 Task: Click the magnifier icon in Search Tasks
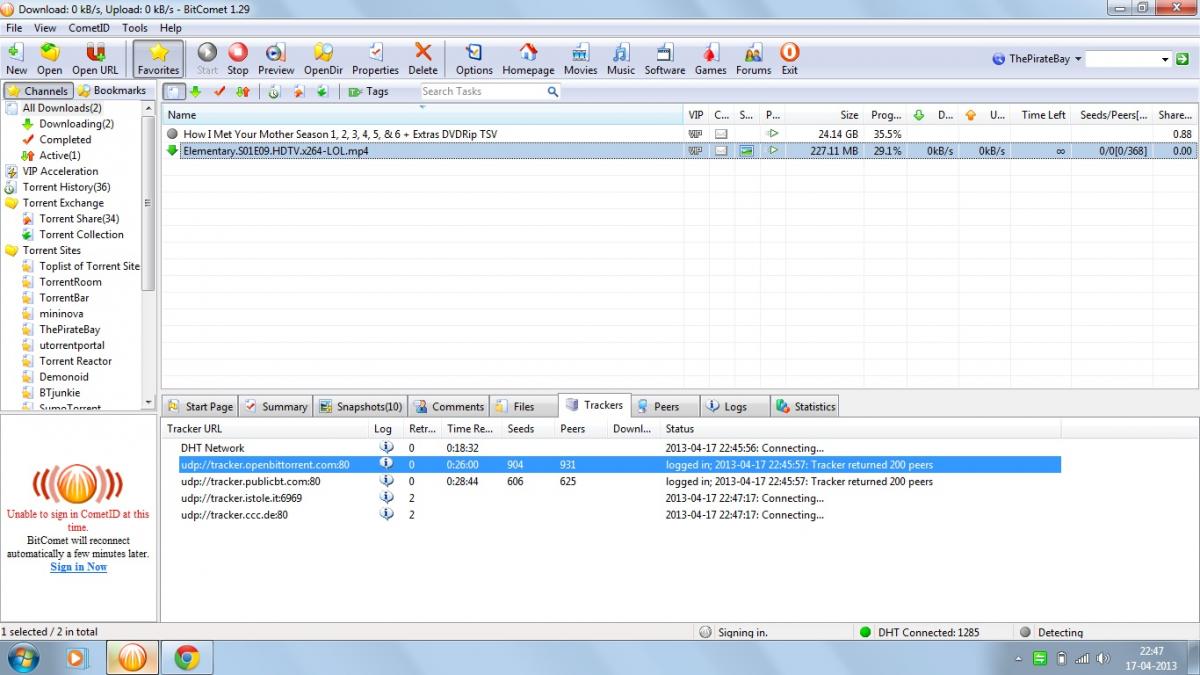[x=552, y=91]
